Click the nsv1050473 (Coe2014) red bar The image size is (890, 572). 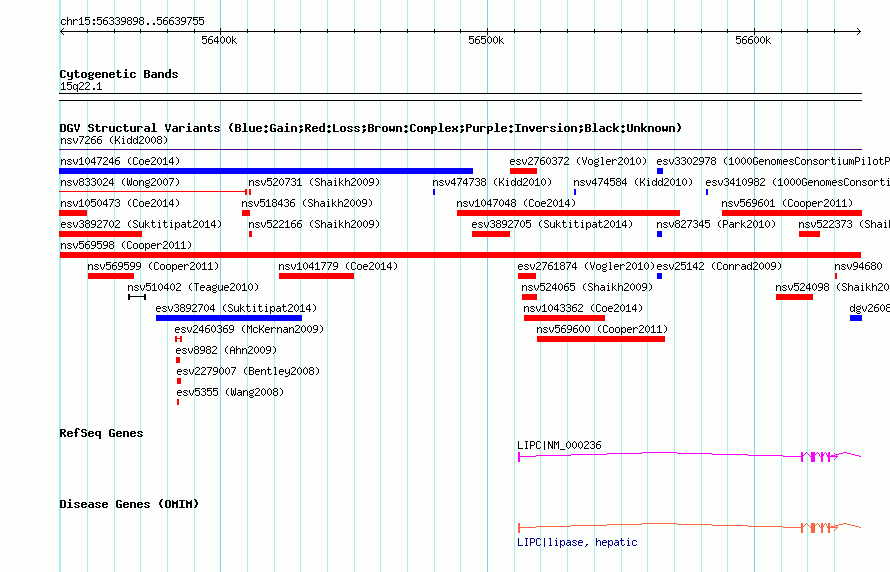pyautogui.click(x=73, y=213)
